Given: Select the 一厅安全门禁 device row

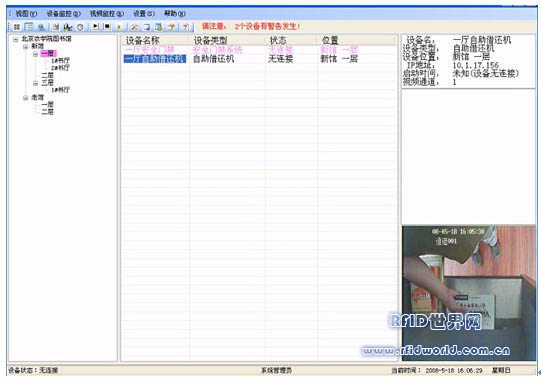Looking at the screenshot, I should 259,50.
